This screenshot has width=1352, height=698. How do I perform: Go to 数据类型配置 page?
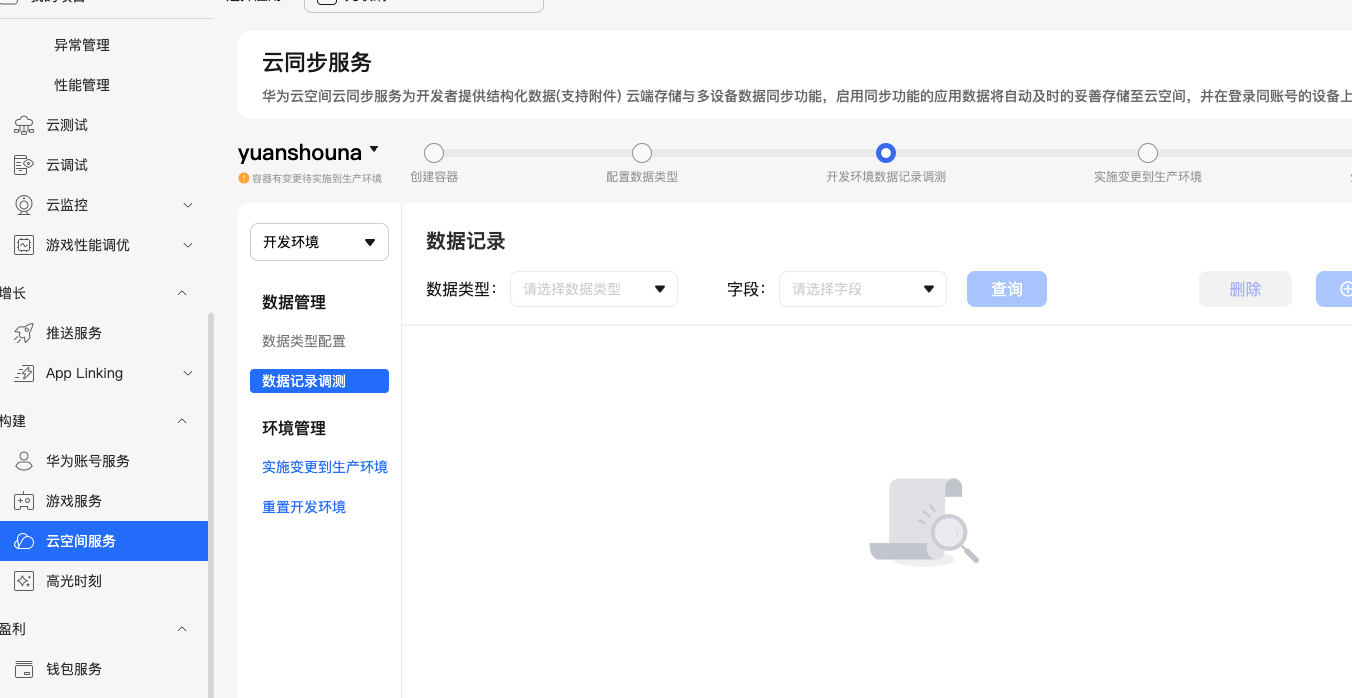pyautogui.click(x=304, y=341)
